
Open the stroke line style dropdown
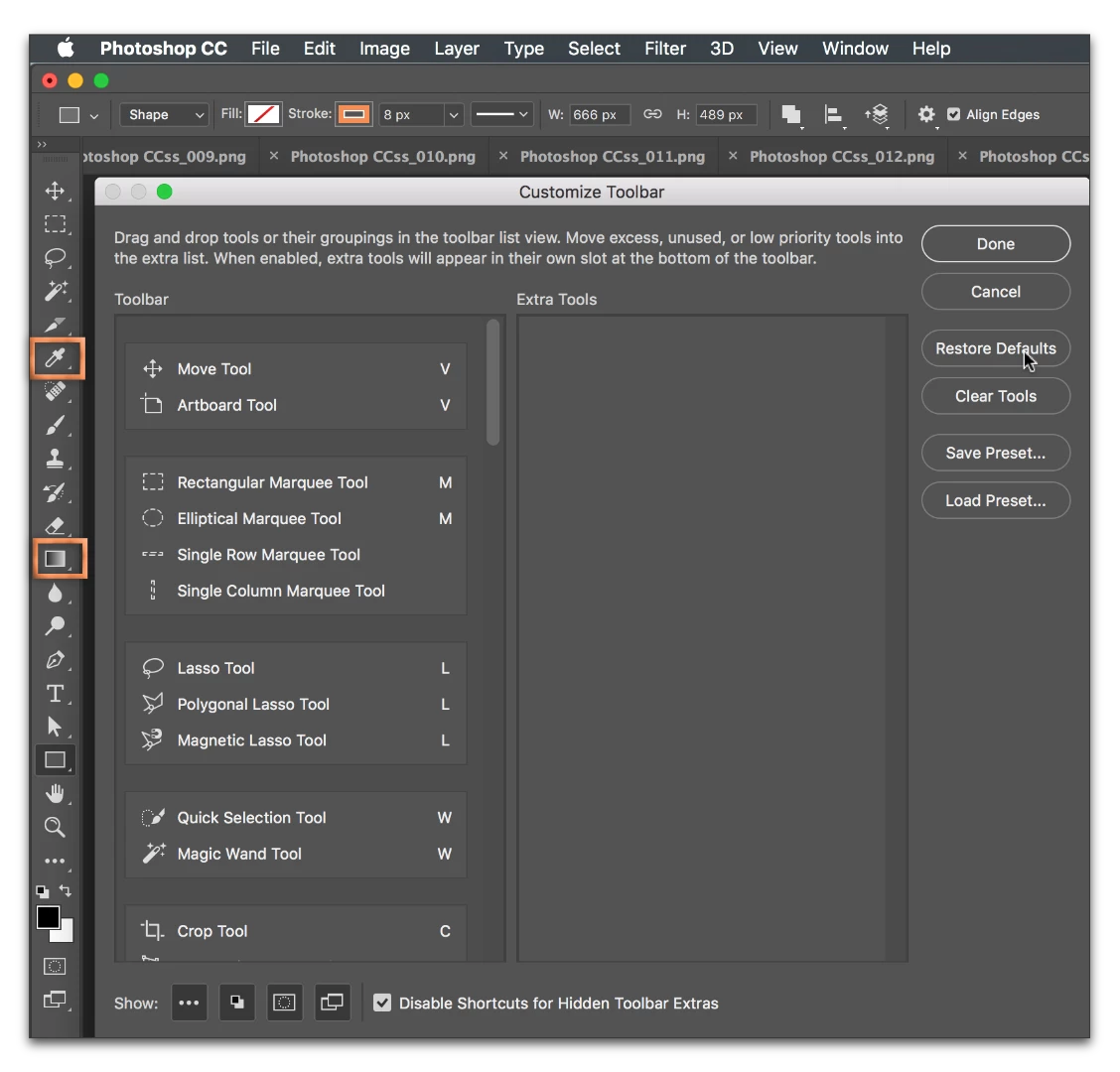click(501, 114)
